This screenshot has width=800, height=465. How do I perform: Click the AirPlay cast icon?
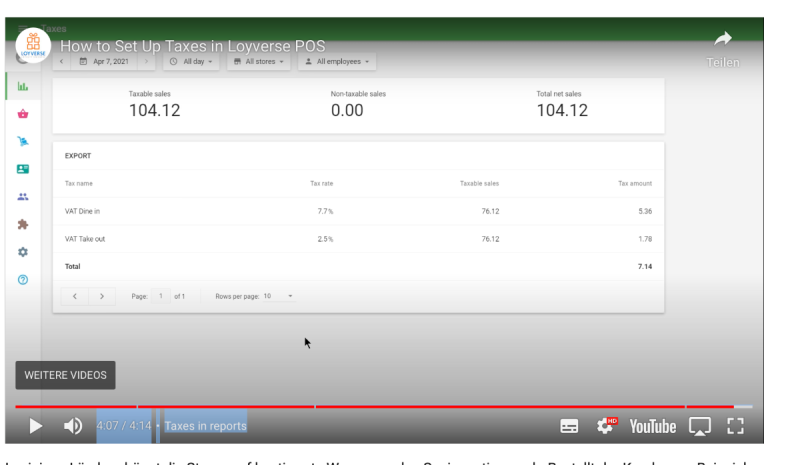tap(699, 426)
